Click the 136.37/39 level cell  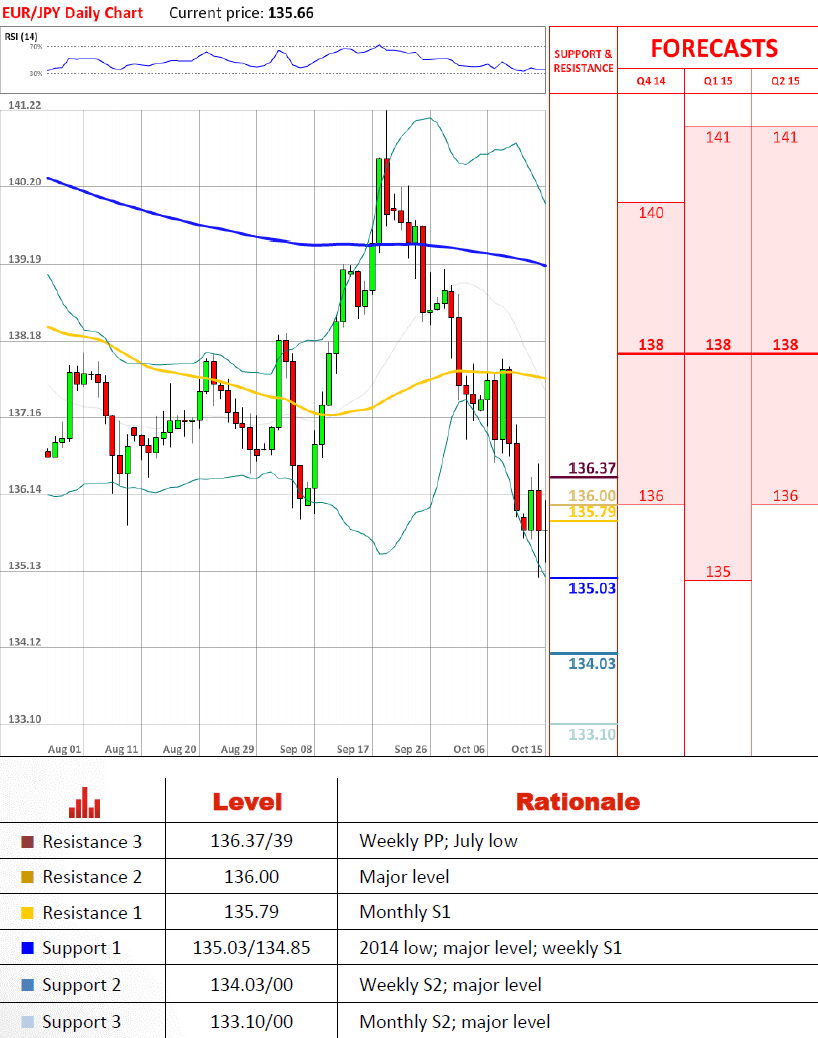pos(251,841)
